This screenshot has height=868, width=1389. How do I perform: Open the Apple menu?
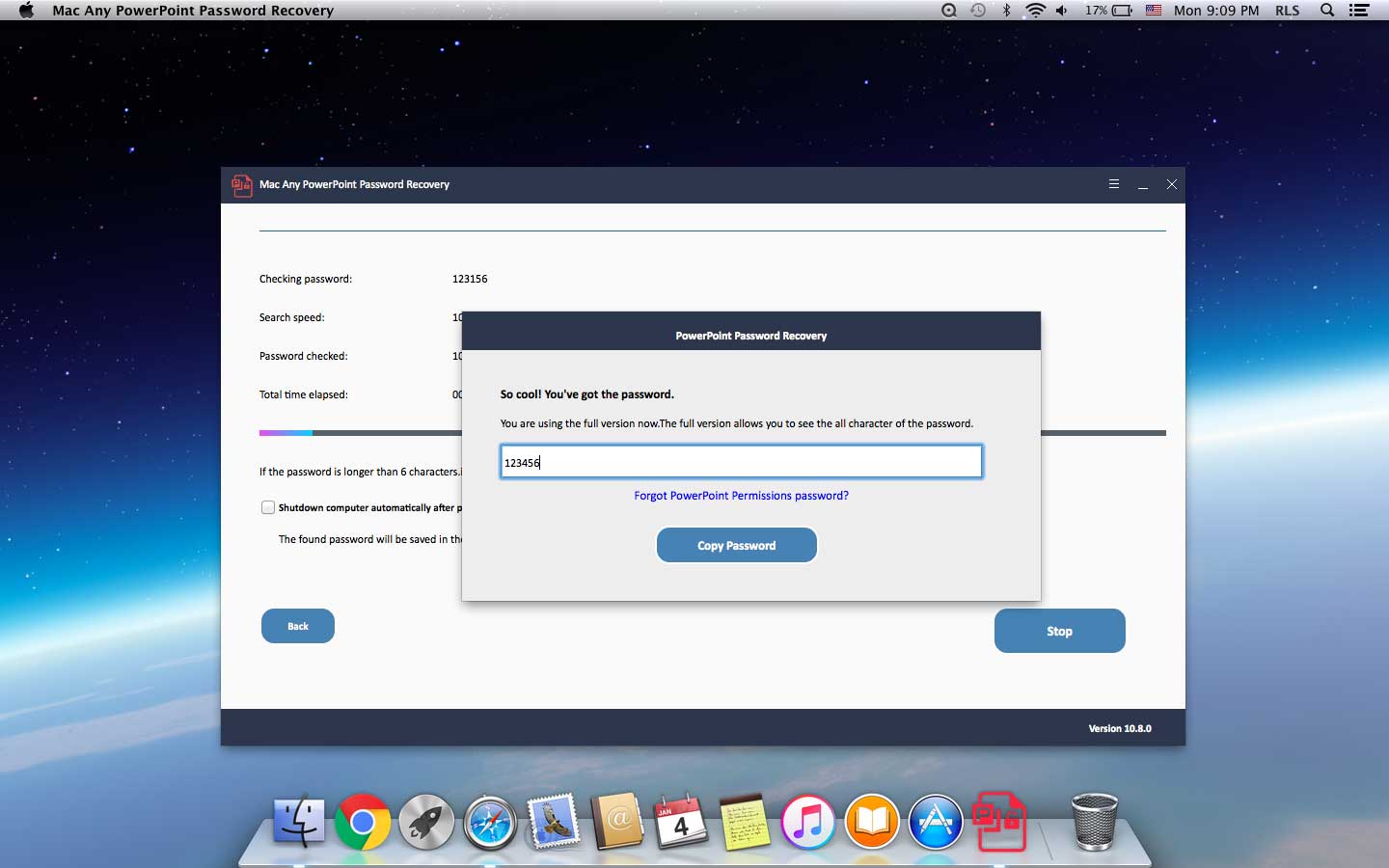(25, 11)
